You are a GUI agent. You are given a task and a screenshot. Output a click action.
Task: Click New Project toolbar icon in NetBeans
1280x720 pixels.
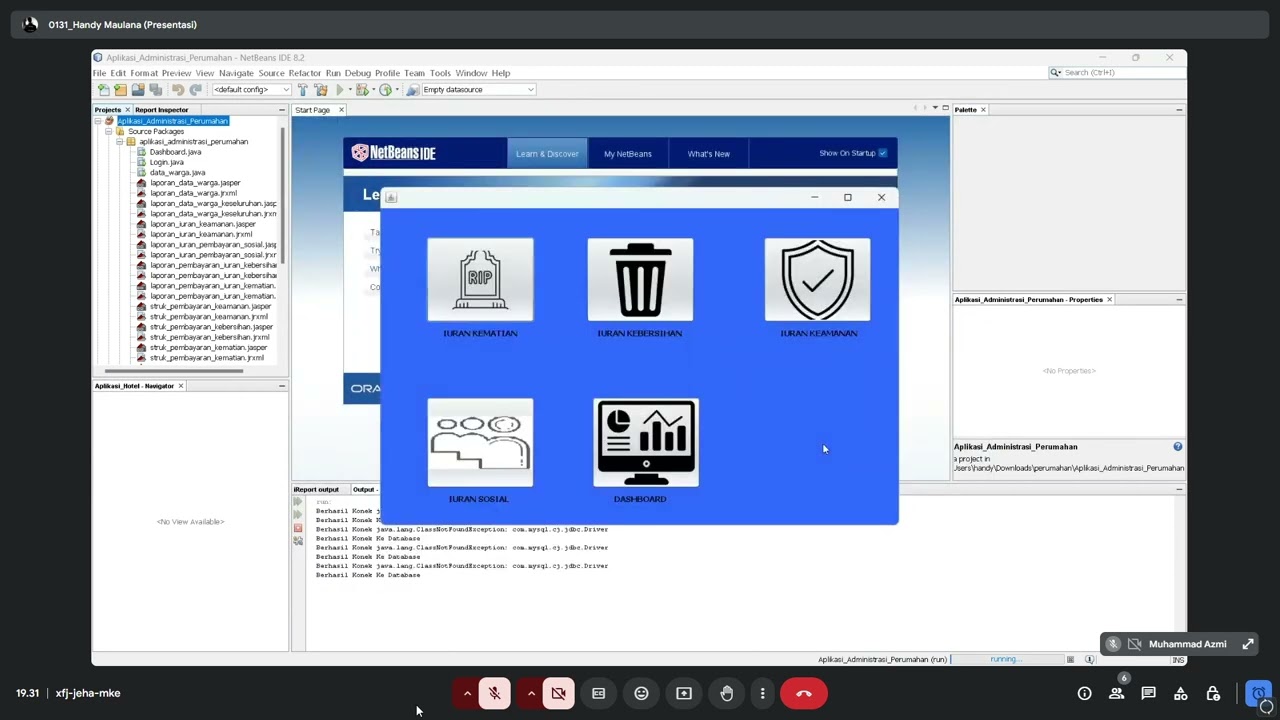(120, 90)
